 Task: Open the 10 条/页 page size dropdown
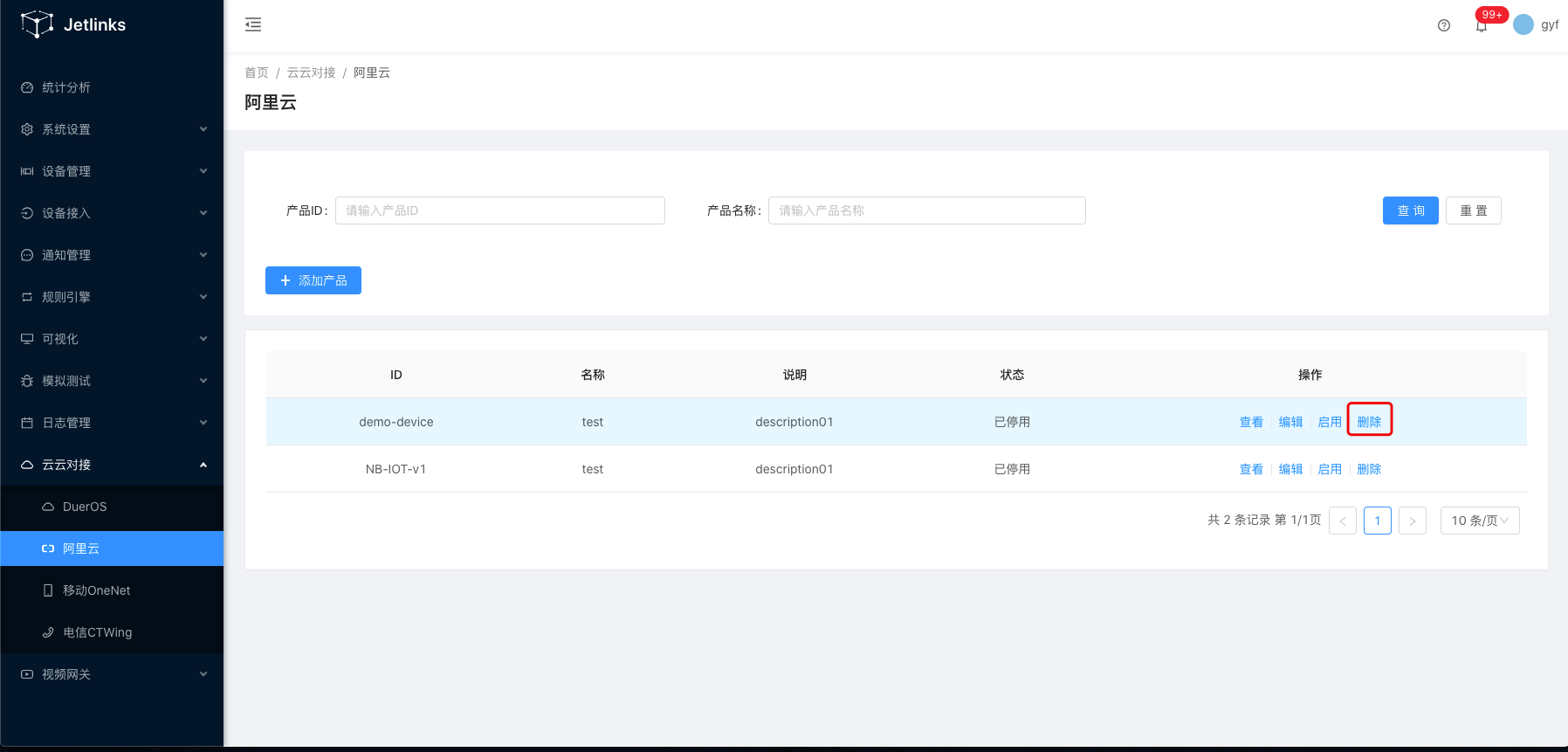pos(1479,521)
